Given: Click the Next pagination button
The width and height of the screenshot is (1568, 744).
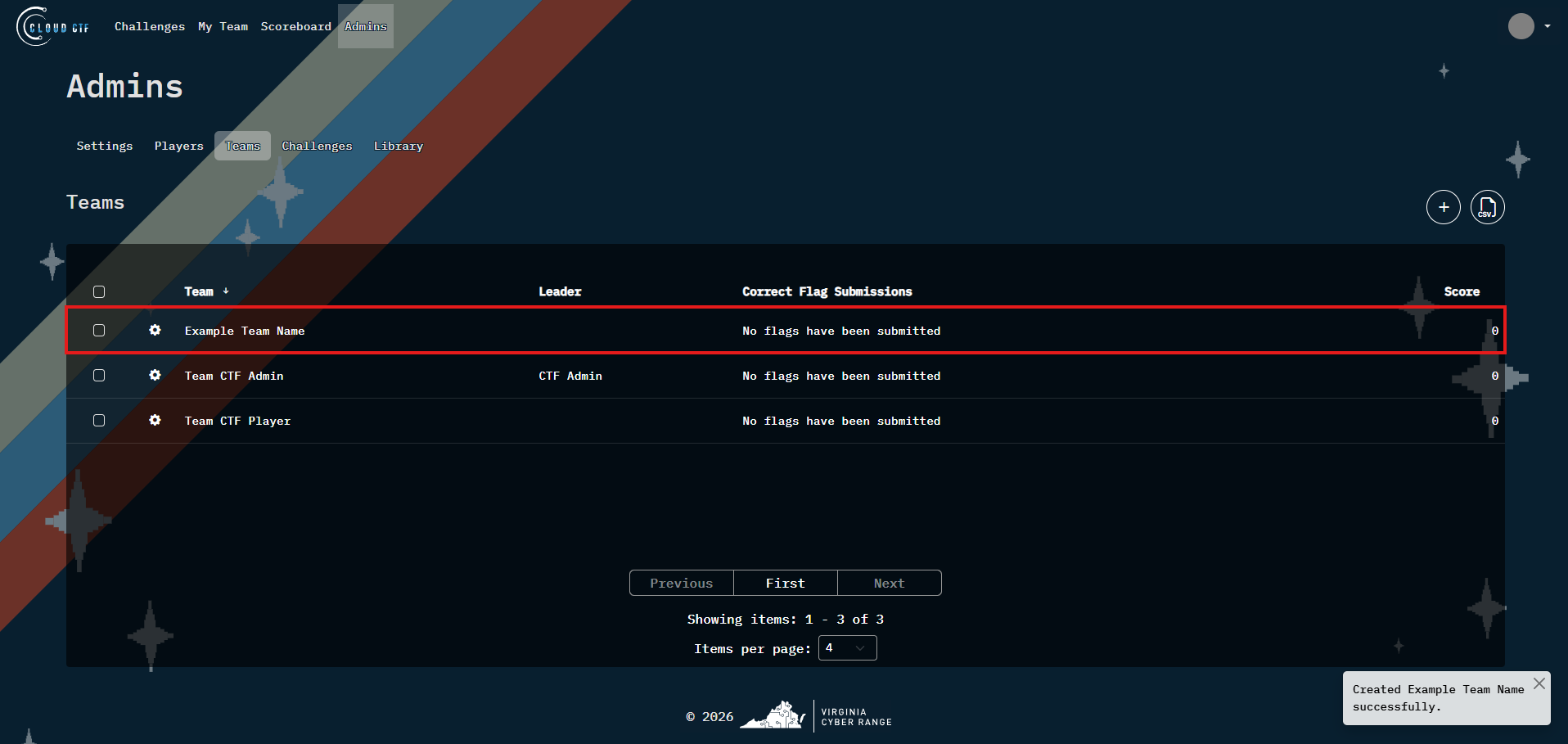Looking at the screenshot, I should pyautogui.click(x=889, y=583).
